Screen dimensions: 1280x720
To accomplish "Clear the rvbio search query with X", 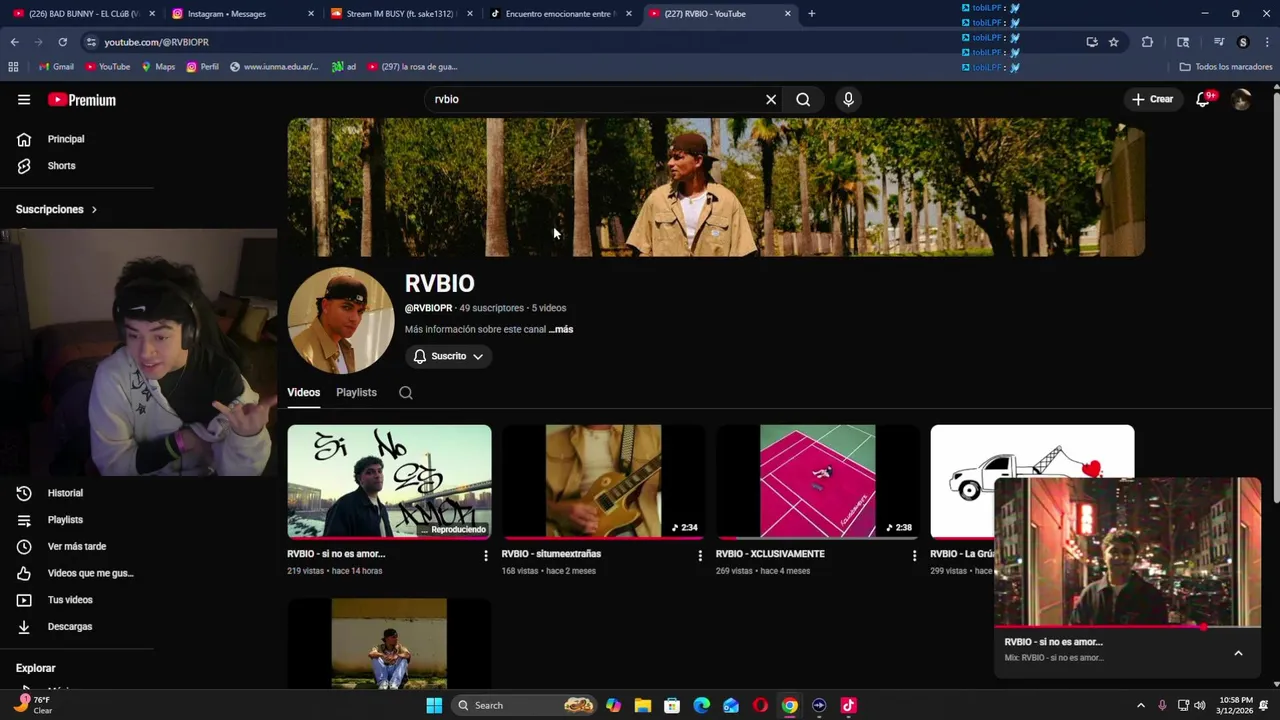I will (771, 99).
